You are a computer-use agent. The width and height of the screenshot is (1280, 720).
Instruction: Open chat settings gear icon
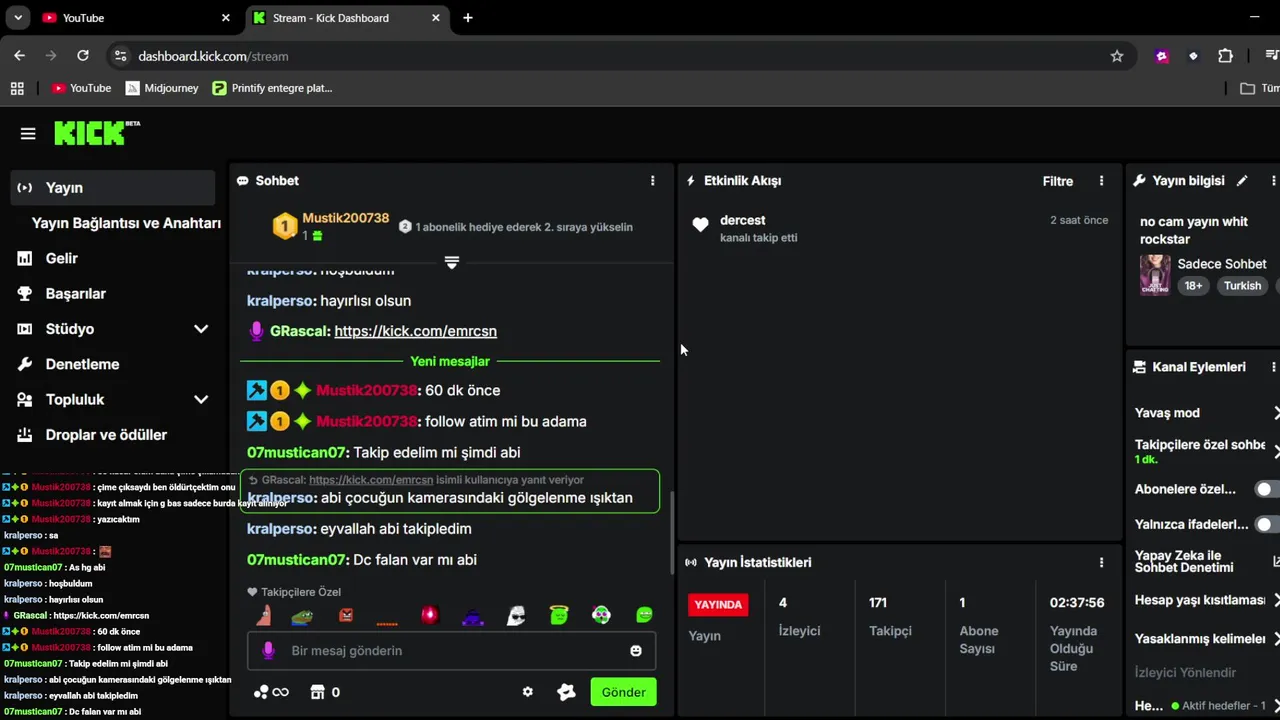[x=528, y=692]
